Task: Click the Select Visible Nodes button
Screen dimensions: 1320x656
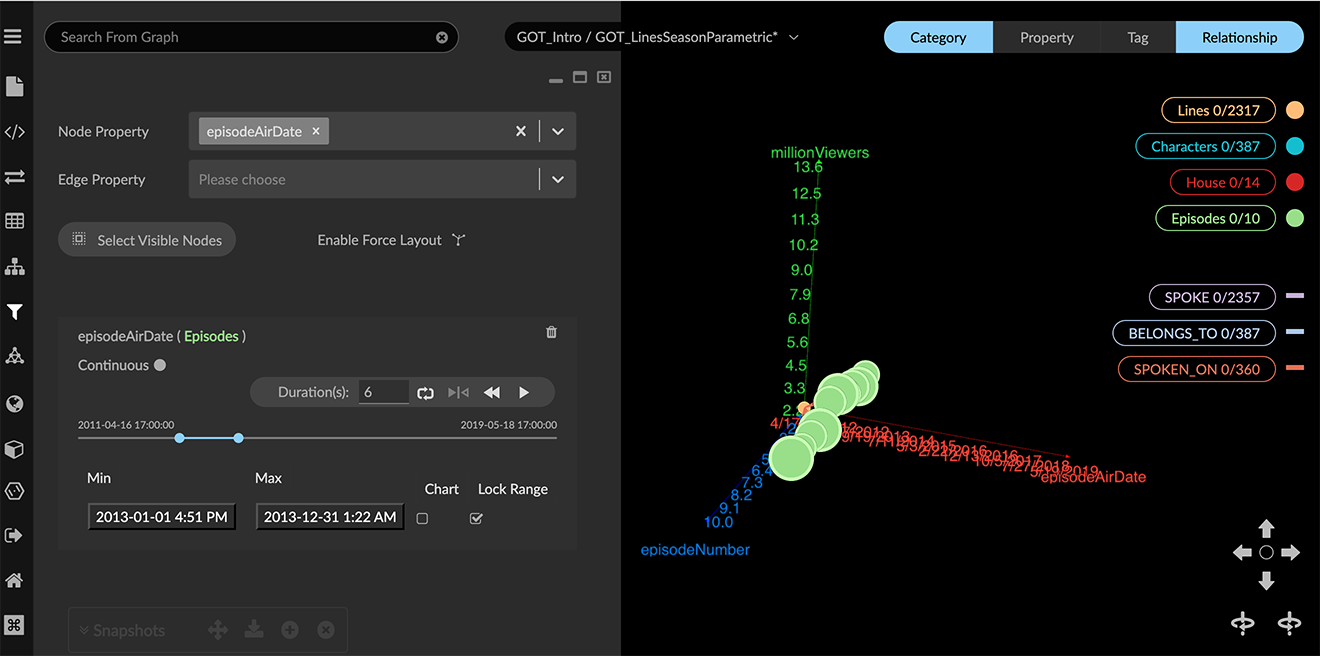Action: (x=147, y=240)
